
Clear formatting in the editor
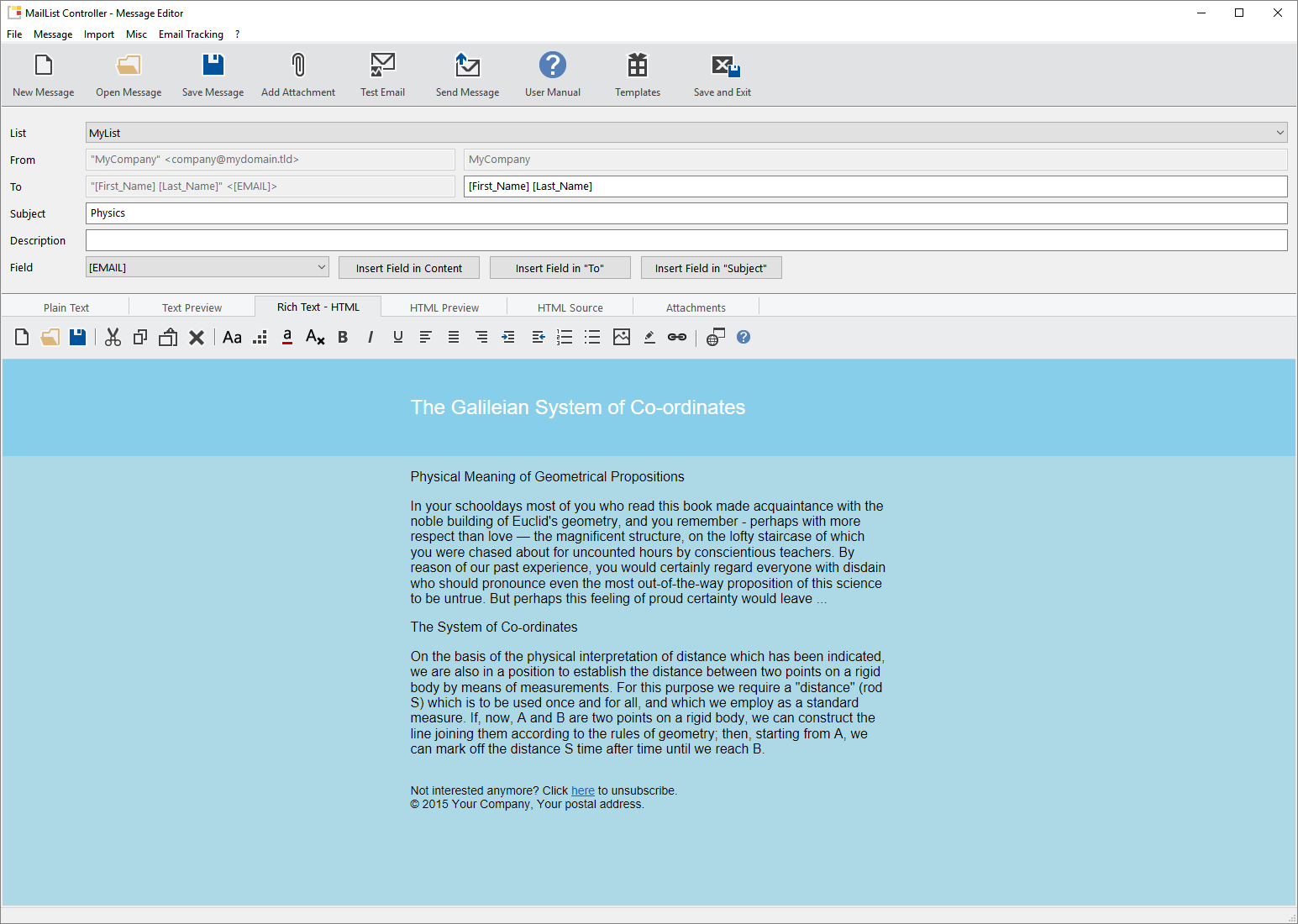(x=315, y=337)
